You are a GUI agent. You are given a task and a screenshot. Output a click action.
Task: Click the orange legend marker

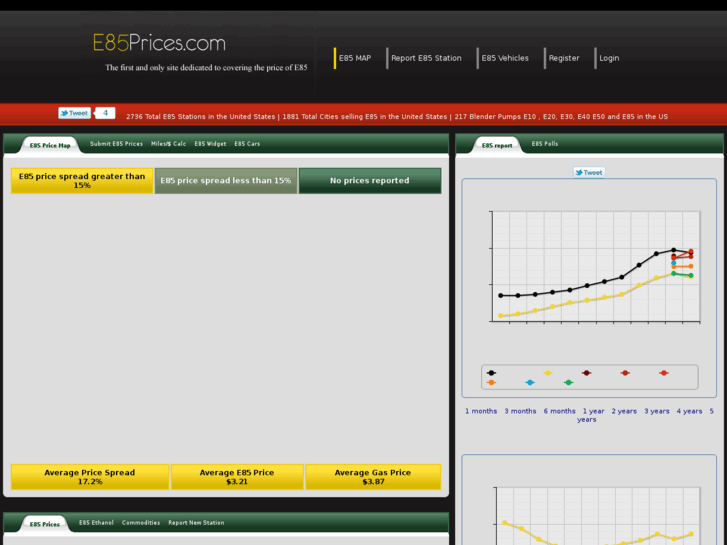pyautogui.click(x=491, y=383)
